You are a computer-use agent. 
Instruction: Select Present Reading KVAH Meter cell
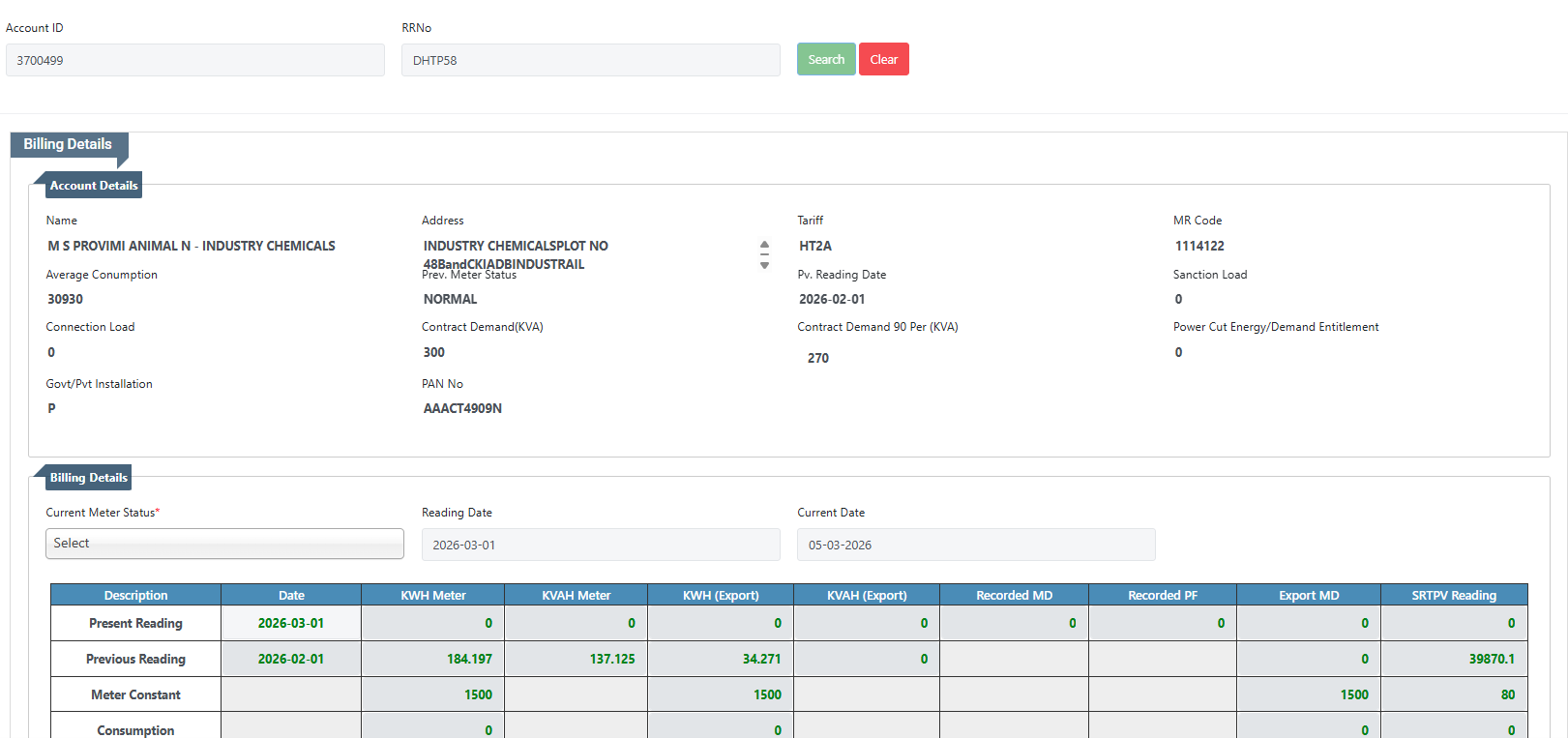click(x=576, y=624)
